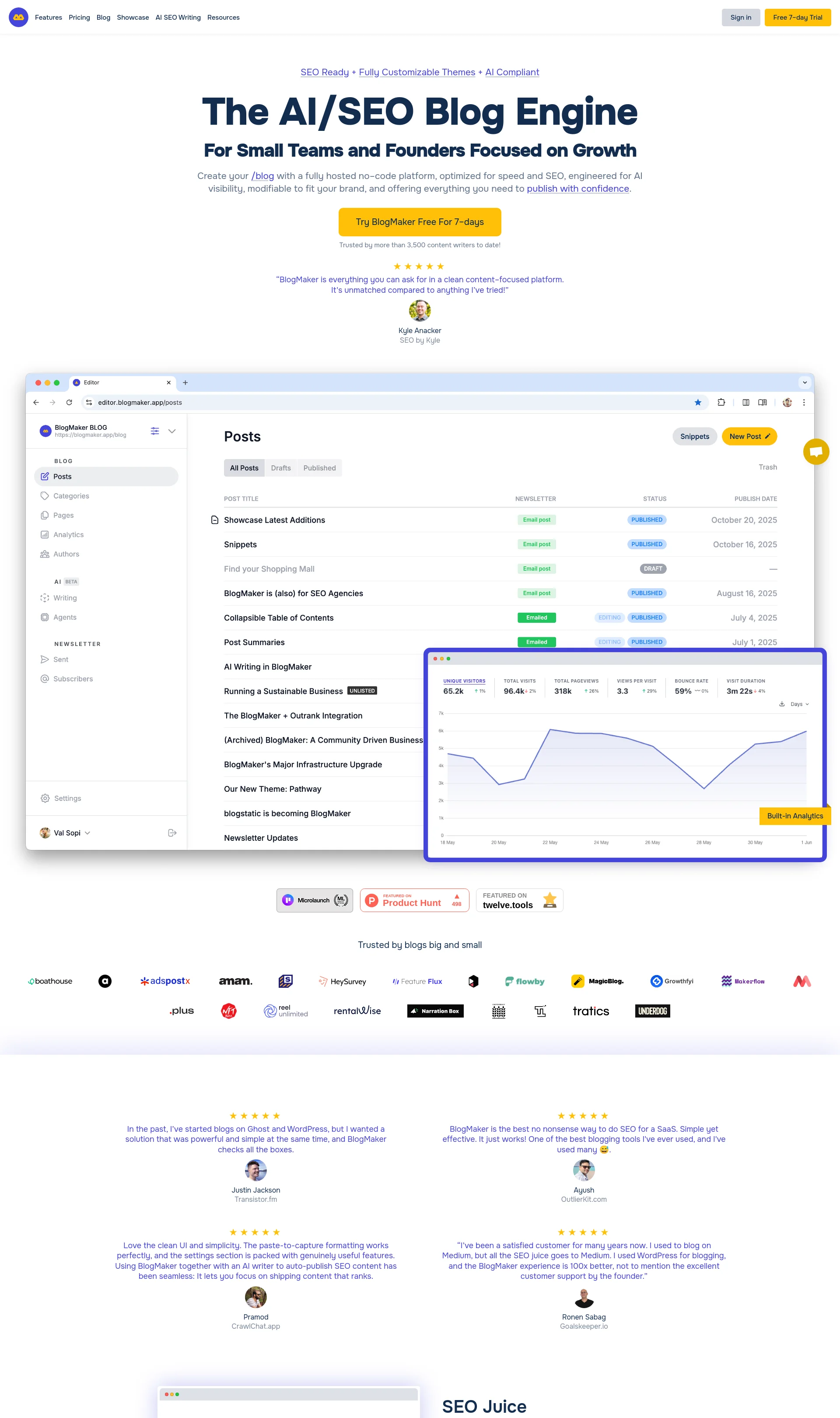The width and height of the screenshot is (840, 1418).
Task: Open Pricing in the top navigation
Action: click(79, 17)
